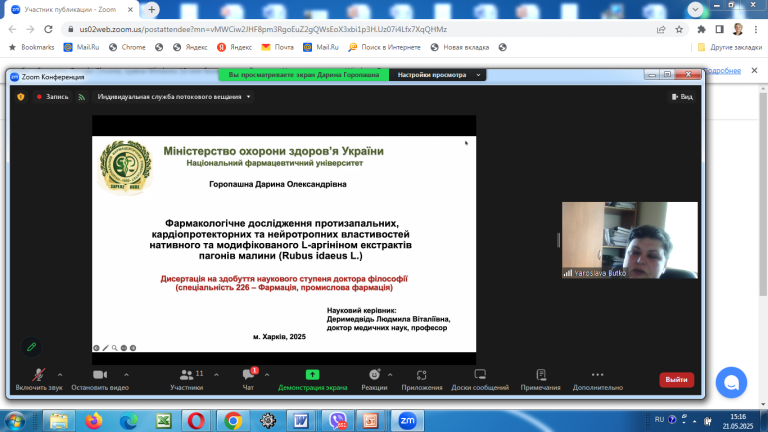Toggle Chrome side panel
The width and height of the screenshot is (768, 432).
(x=720, y=29)
